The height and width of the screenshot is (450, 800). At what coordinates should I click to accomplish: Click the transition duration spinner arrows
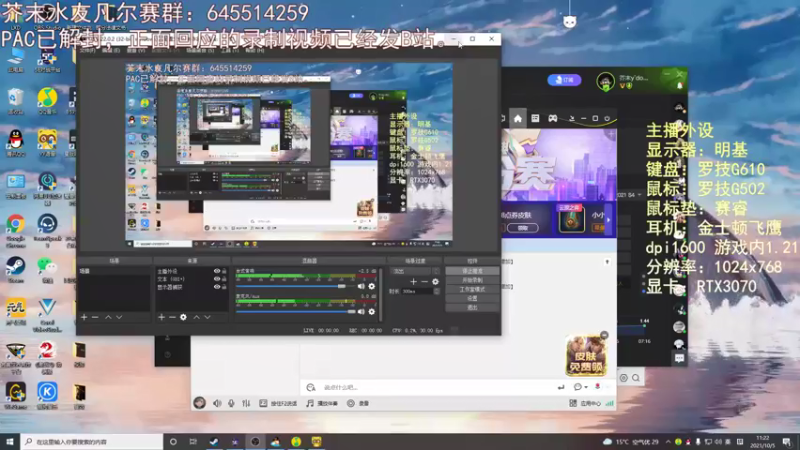[437, 291]
